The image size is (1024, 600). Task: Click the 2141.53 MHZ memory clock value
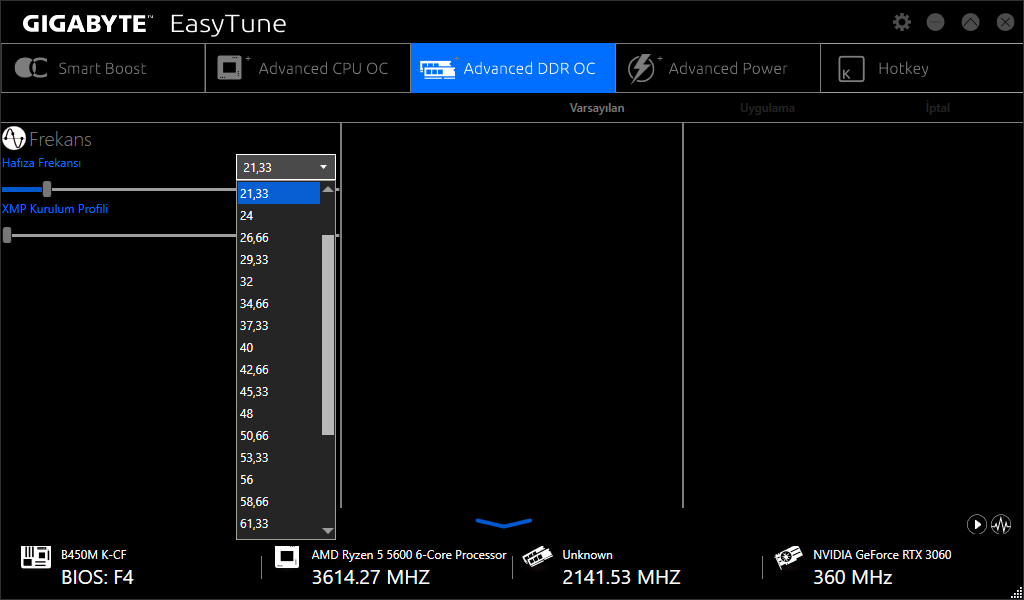621,577
